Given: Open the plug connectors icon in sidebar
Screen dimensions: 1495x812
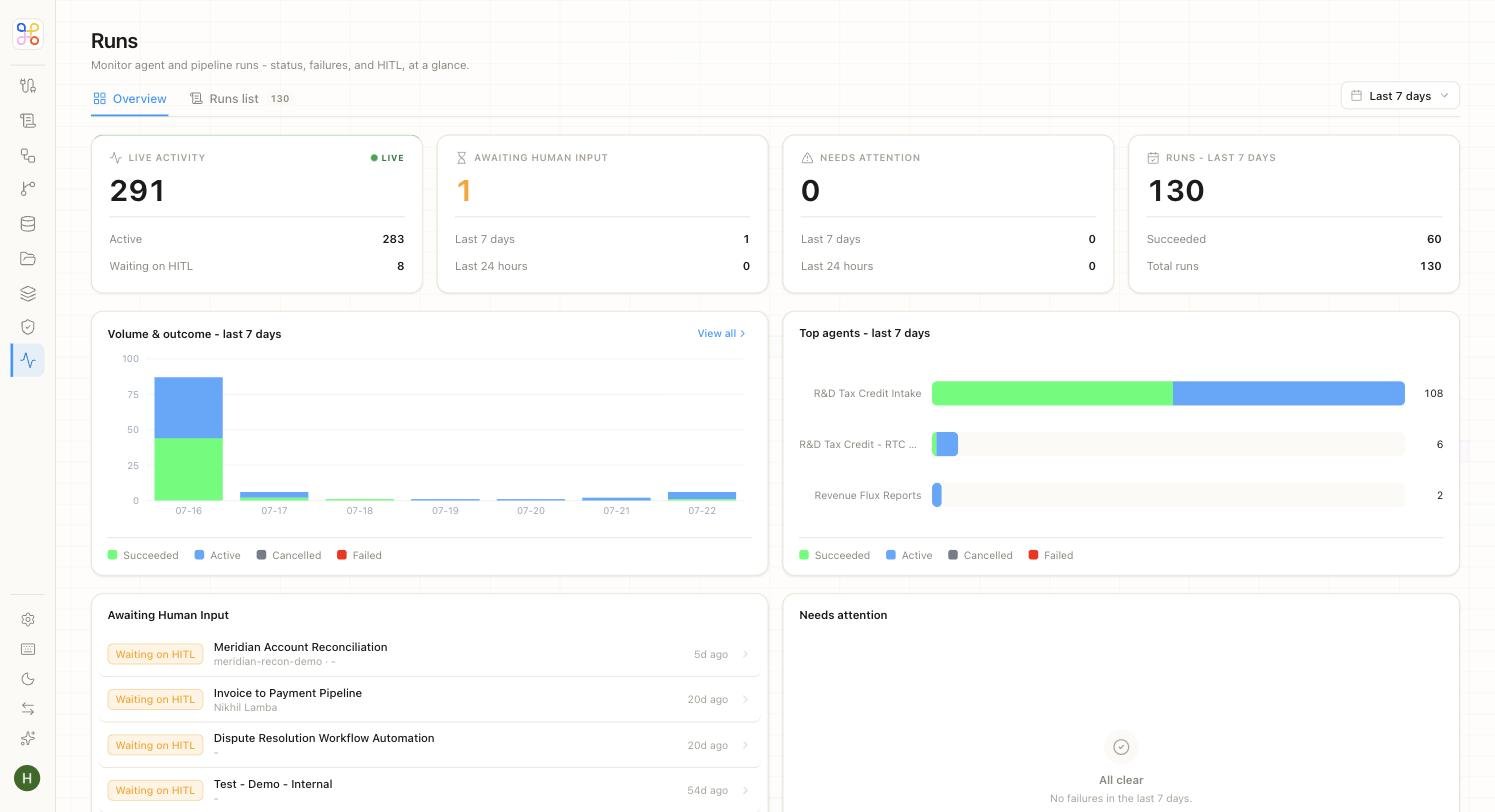Looking at the screenshot, I should 28,86.
